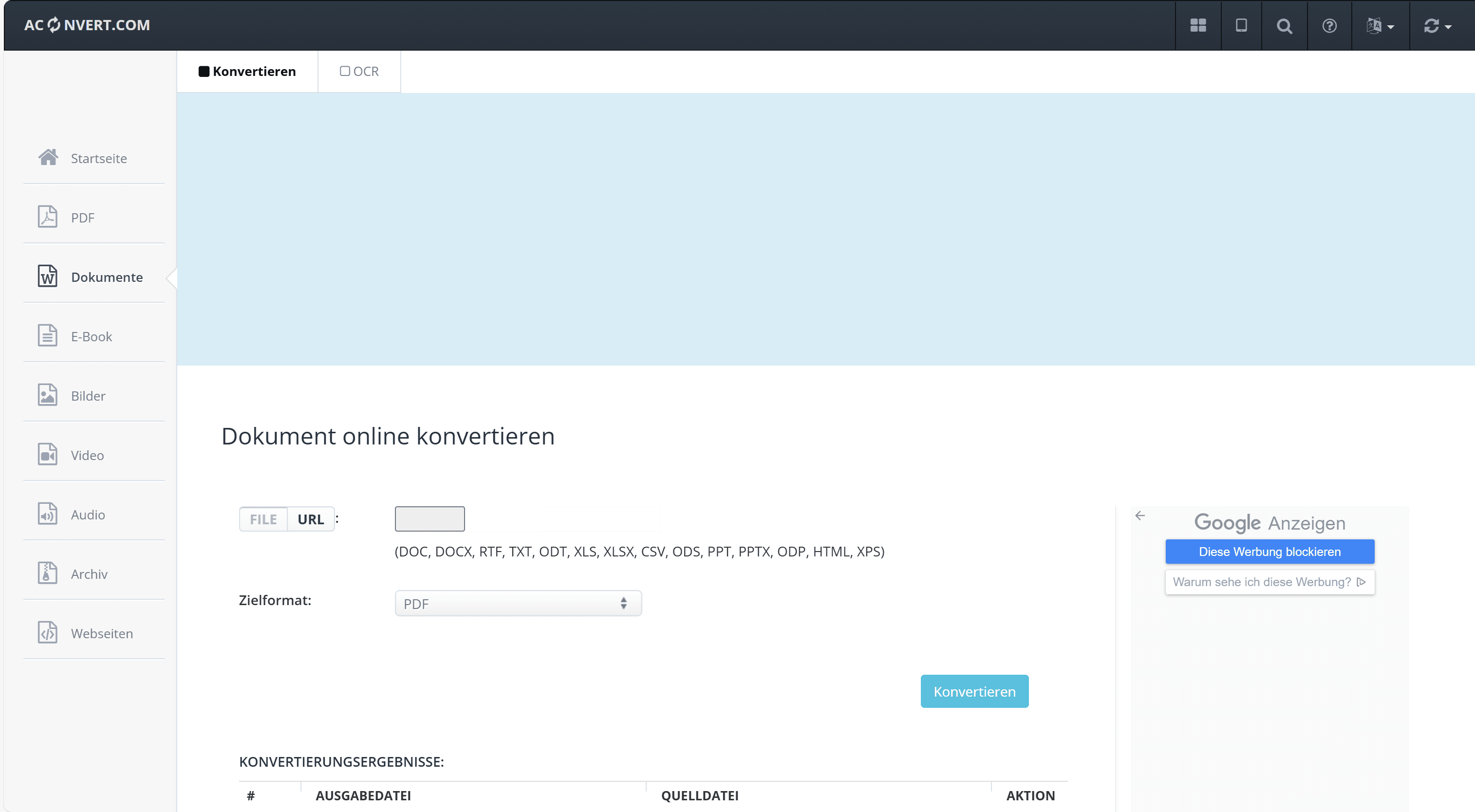Open the Dokumente section in the sidebar
This screenshot has width=1475, height=812.
click(x=107, y=277)
